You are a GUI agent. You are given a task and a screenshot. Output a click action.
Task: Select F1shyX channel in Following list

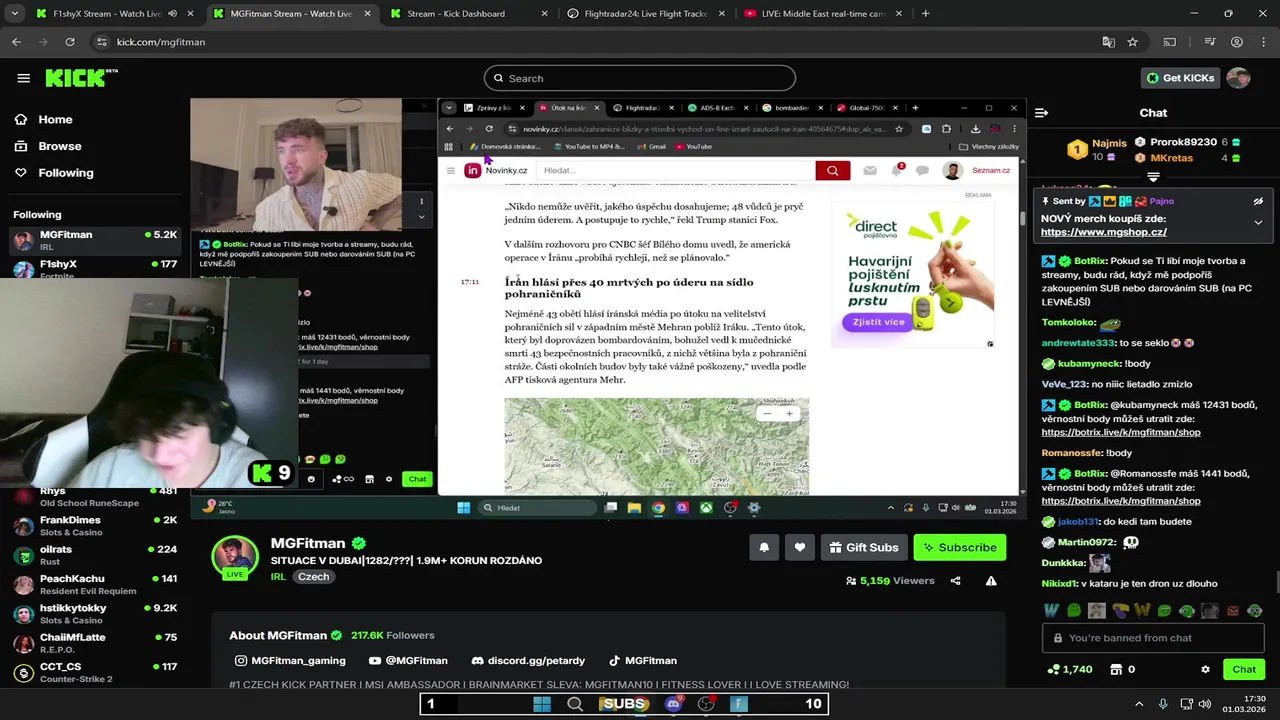[x=95, y=267]
